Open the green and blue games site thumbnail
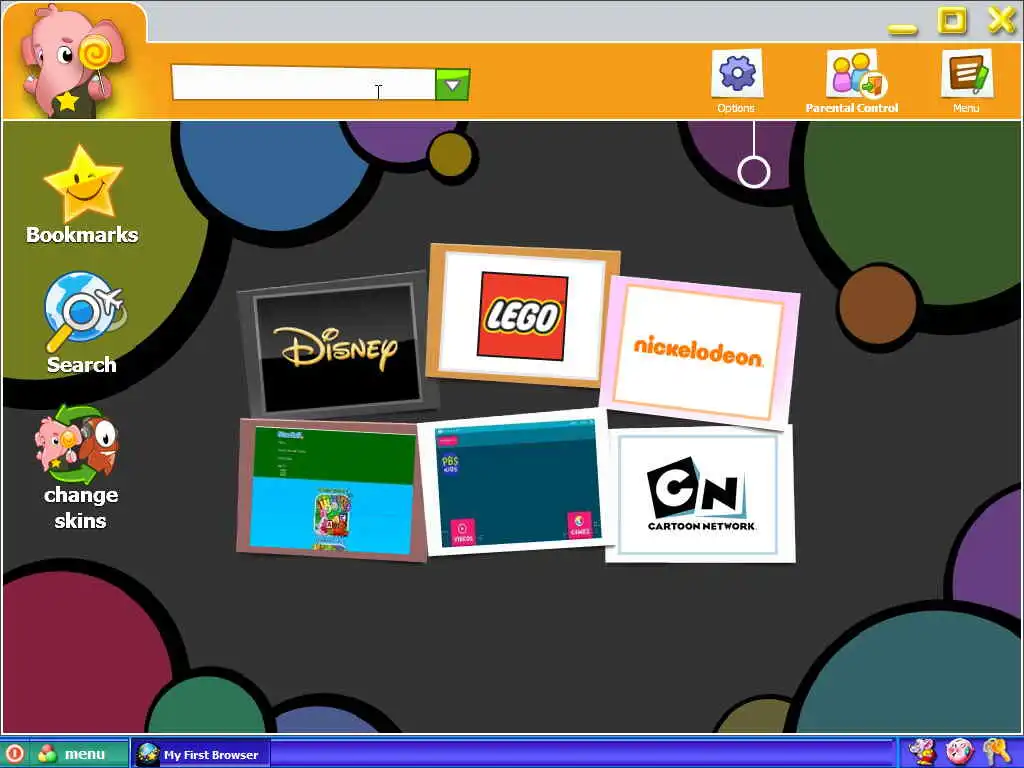The width and height of the screenshot is (1024, 768). click(x=331, y=490)
